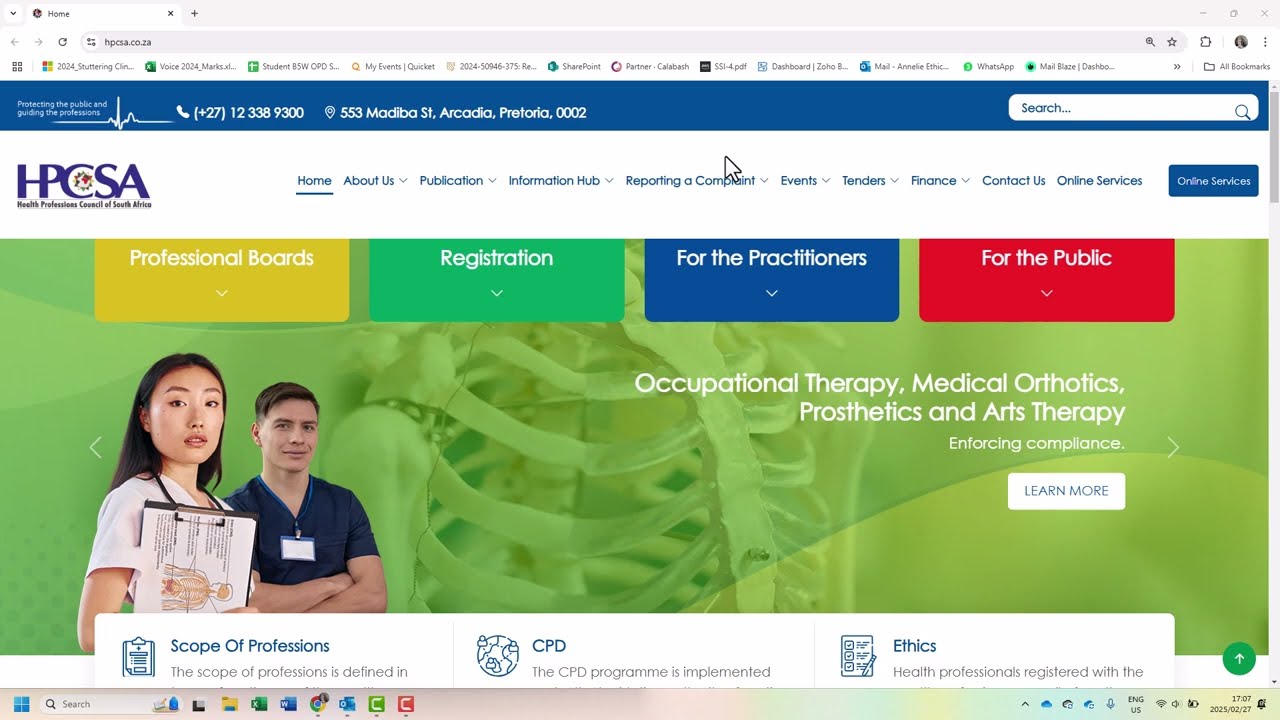Open the My Events | Quicket bookmark
The width and height of the screenshot is (1280, 720).
point(393,67)
